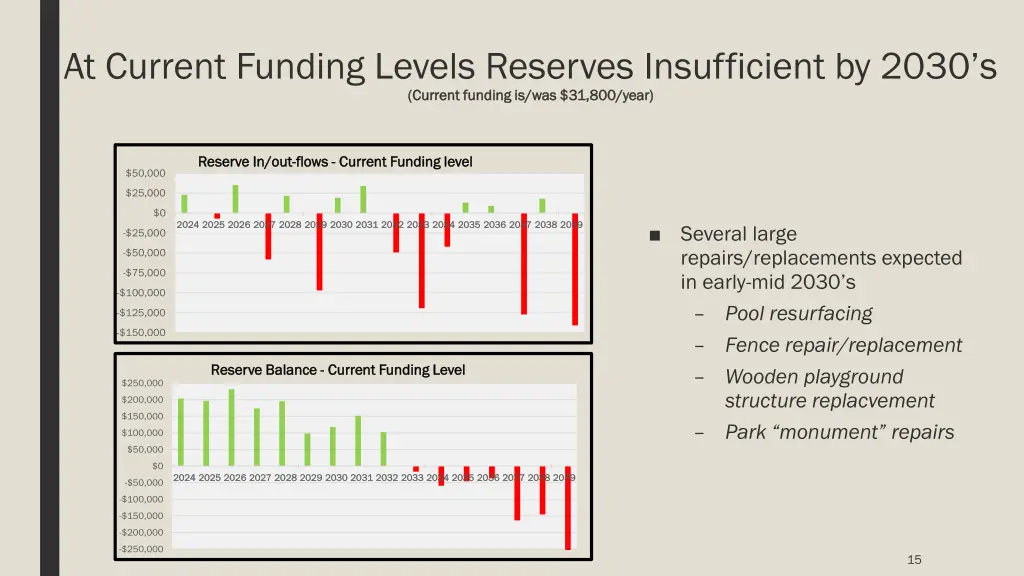Screen dimensions: 1024x576
Task: Click the $100,000 axis label in the Reserve Balance chart
Action: coord(142,432)
